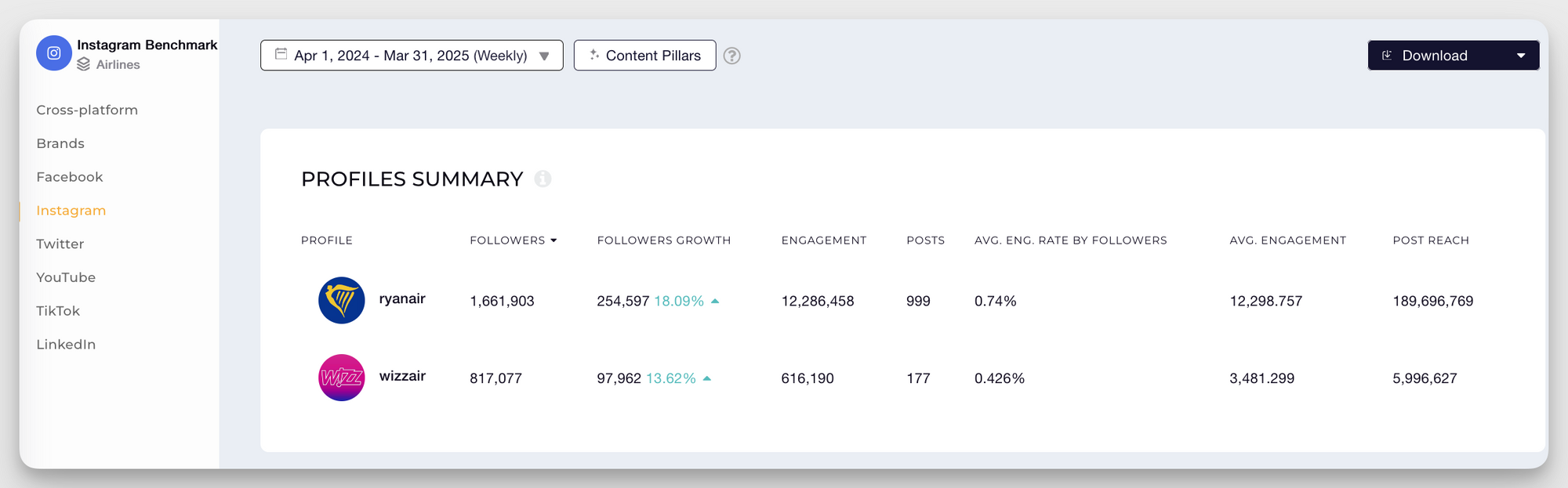Screen dimensions: 1568x488
Task: Click ryanair avg engagement 12,298.757
Action: 1266,301
